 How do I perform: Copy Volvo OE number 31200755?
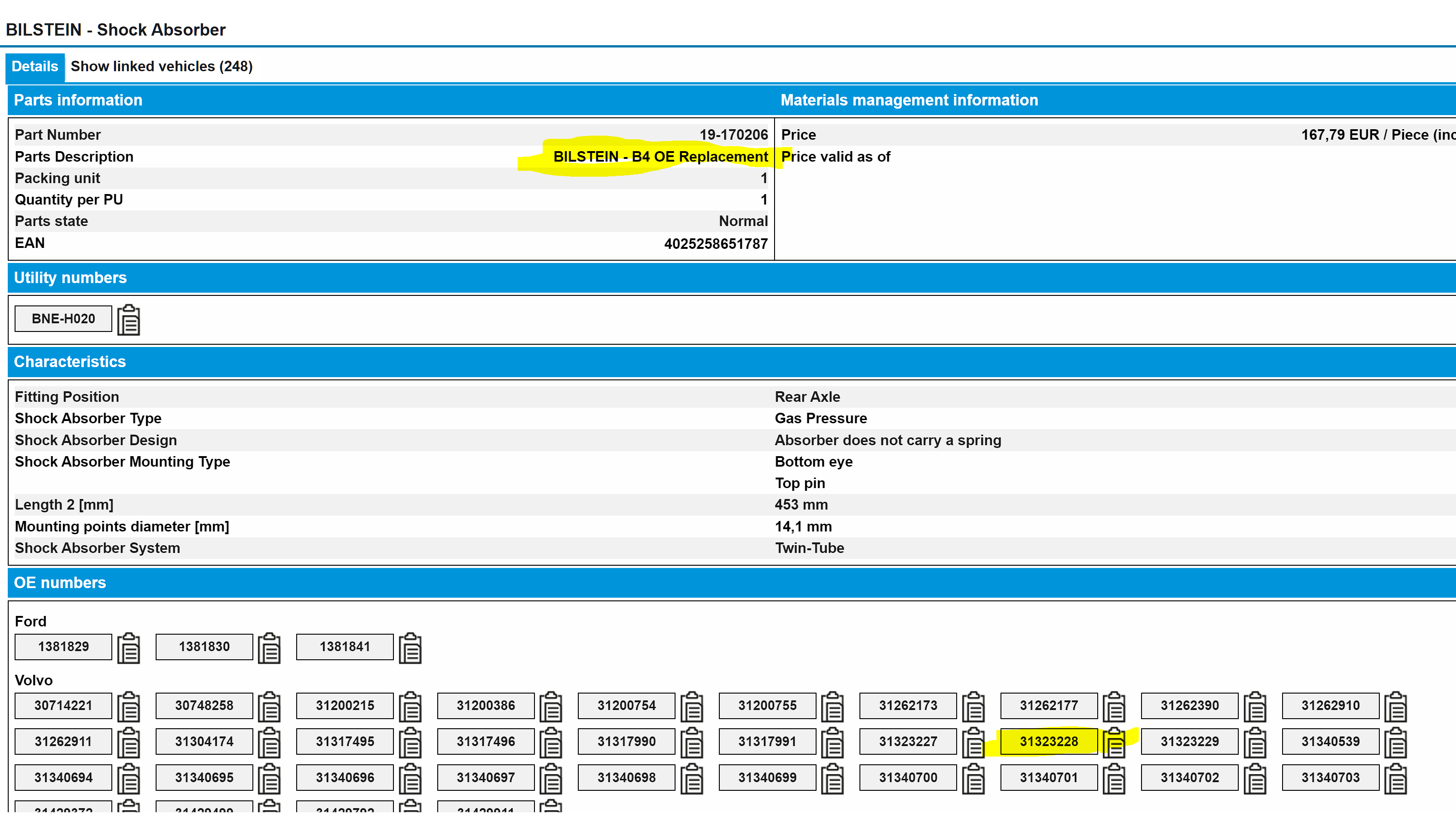tap(833, 707)
